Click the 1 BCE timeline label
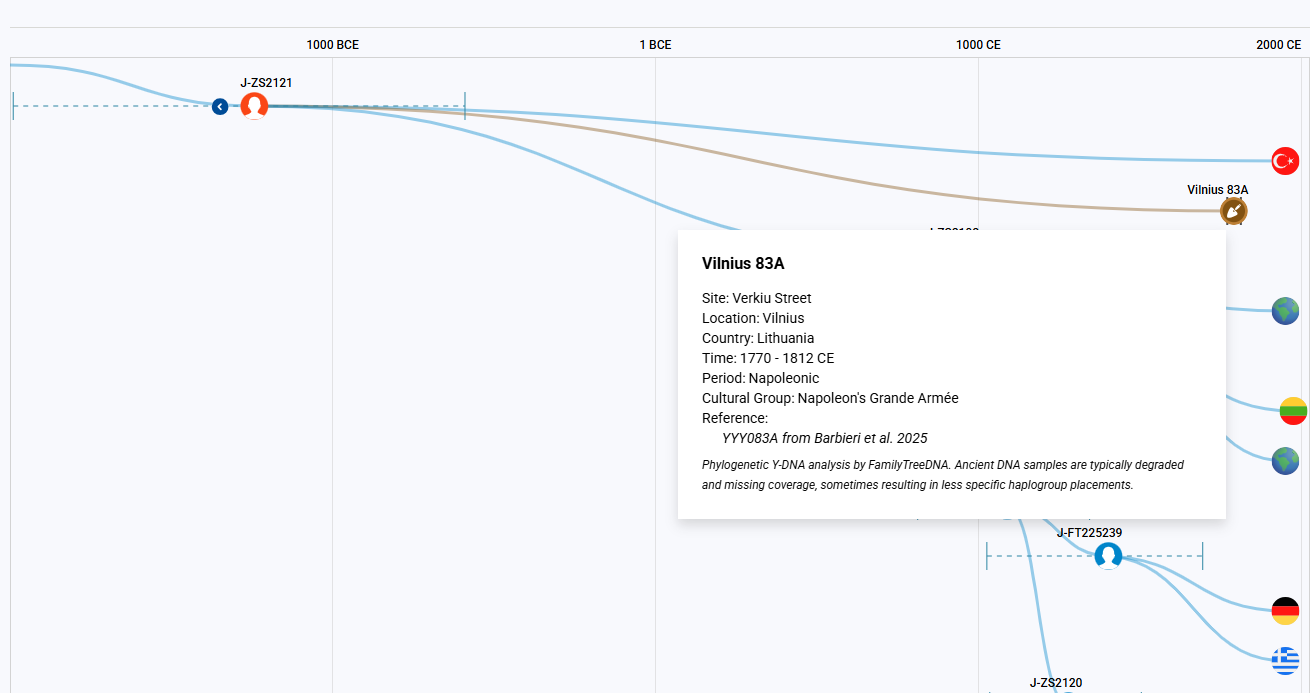 click(x=655, y=45)
